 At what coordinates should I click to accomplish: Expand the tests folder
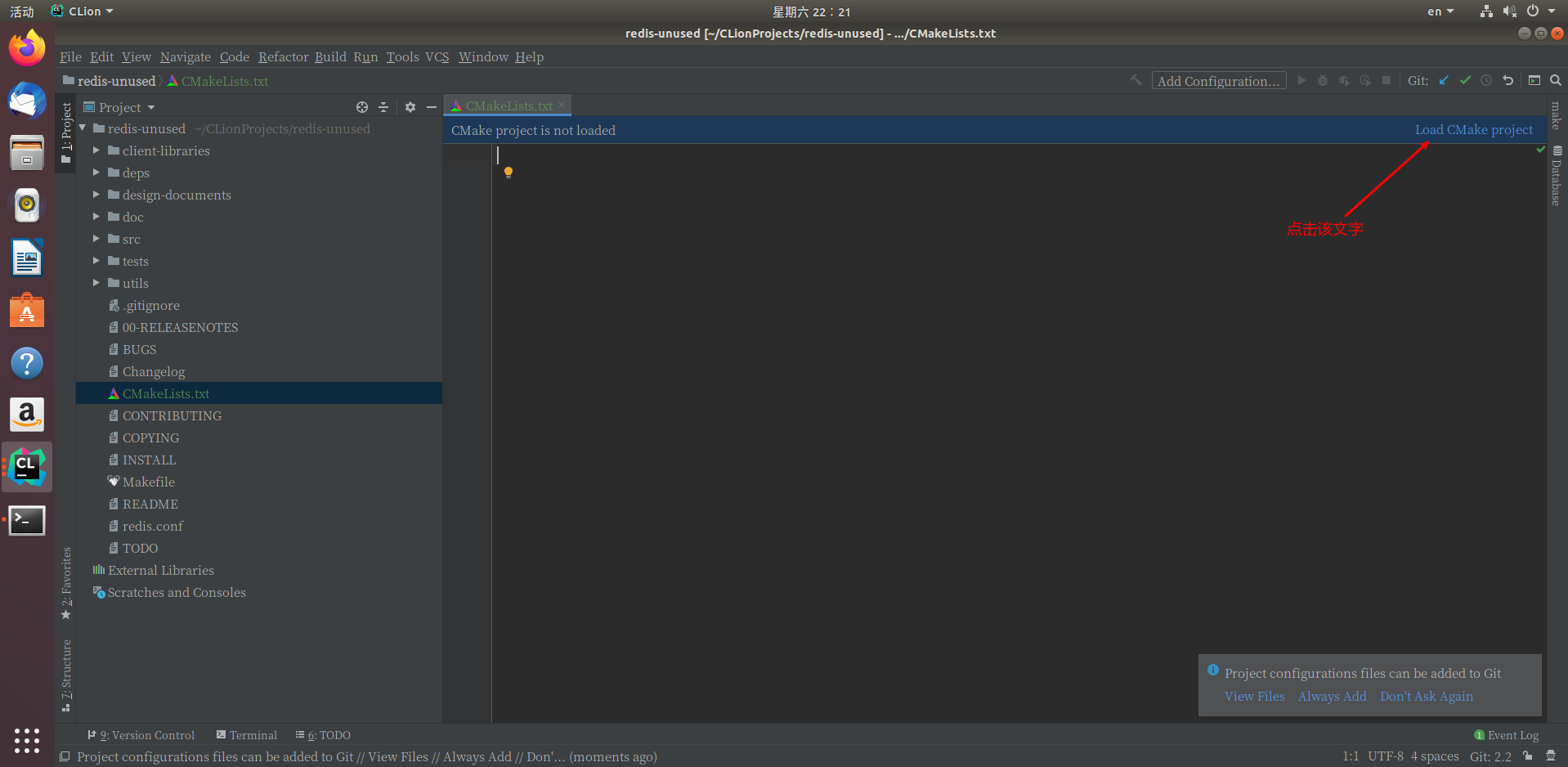click(96, 261)
